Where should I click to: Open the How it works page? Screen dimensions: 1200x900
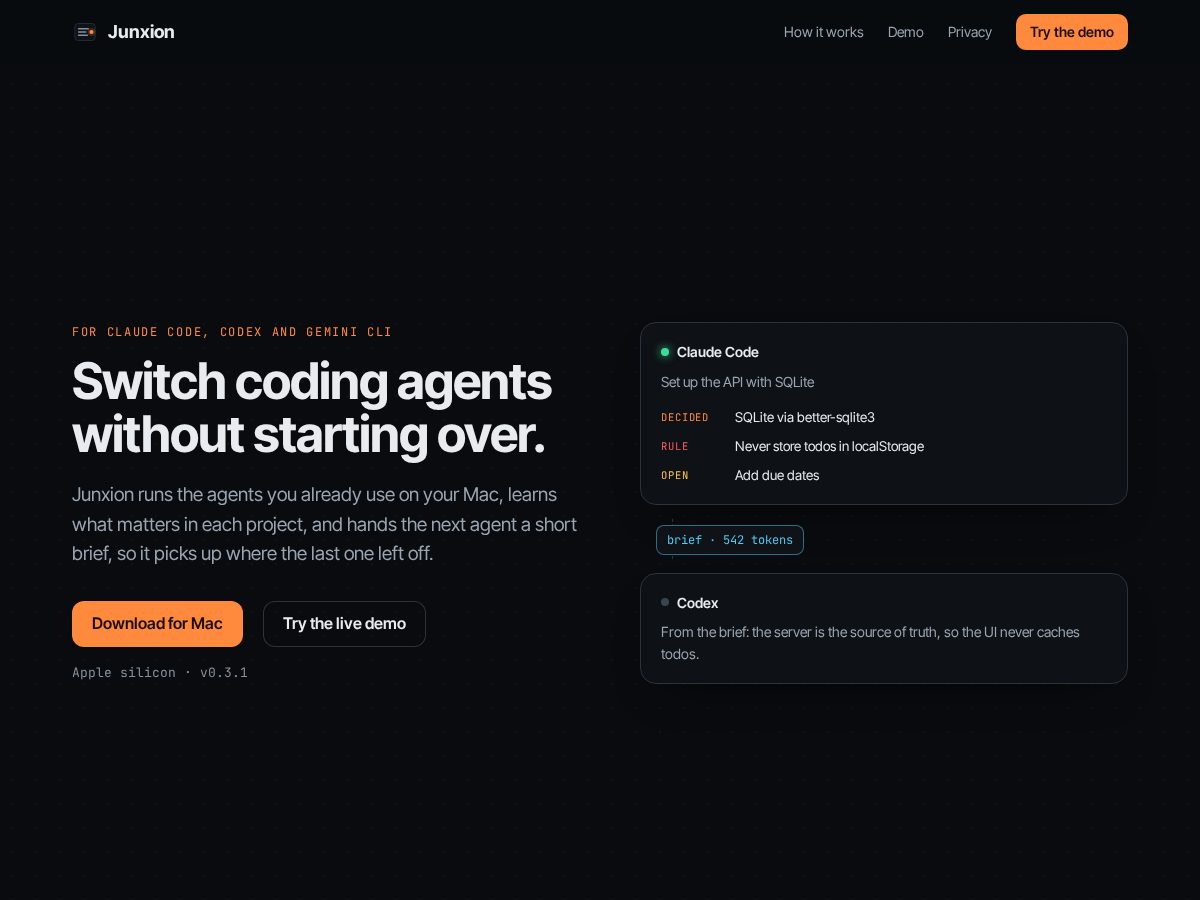pyautogui.click(x=823, y=32)
